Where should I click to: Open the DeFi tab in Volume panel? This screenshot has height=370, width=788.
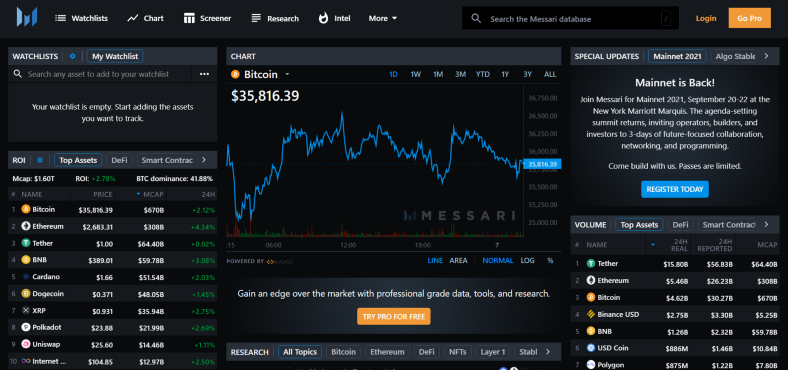click(x=680, y=225)
